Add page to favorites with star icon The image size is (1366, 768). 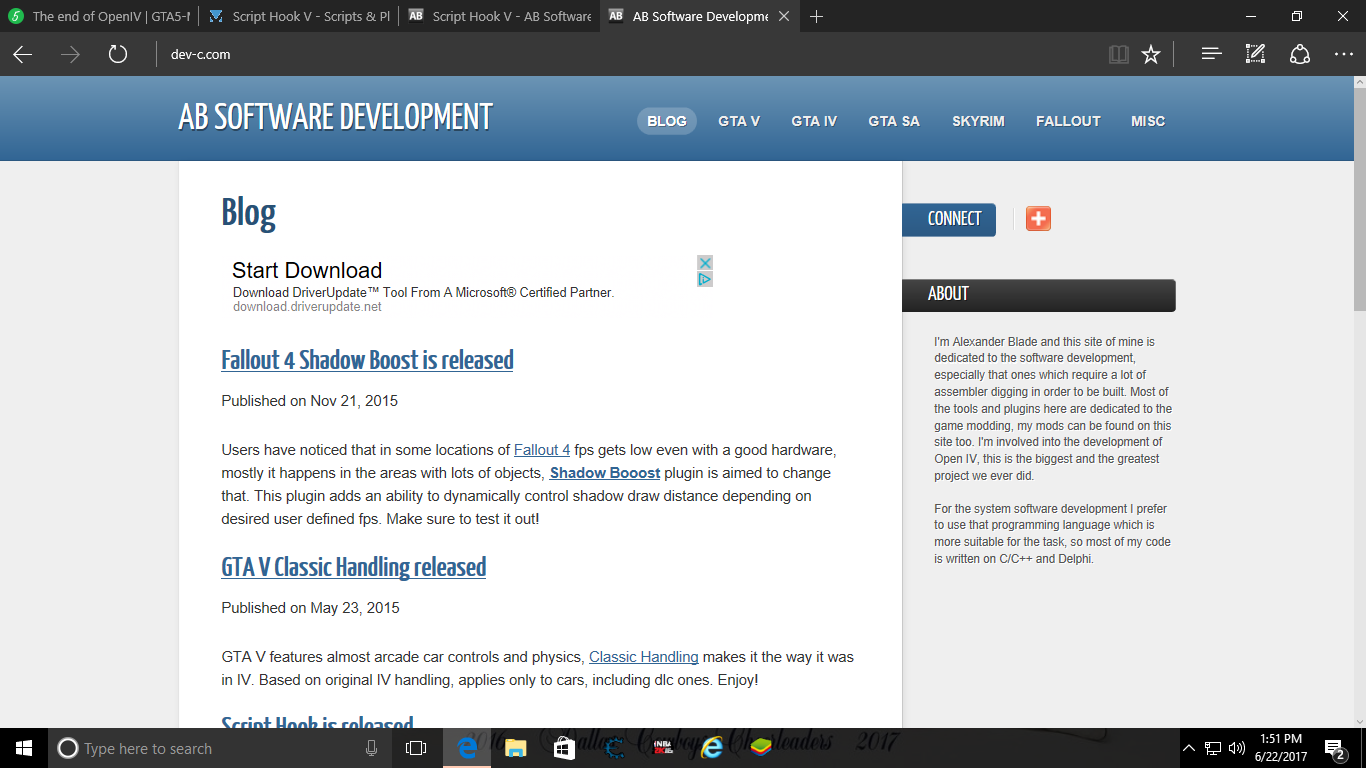pyautogui.click(x=1151, y=54)
